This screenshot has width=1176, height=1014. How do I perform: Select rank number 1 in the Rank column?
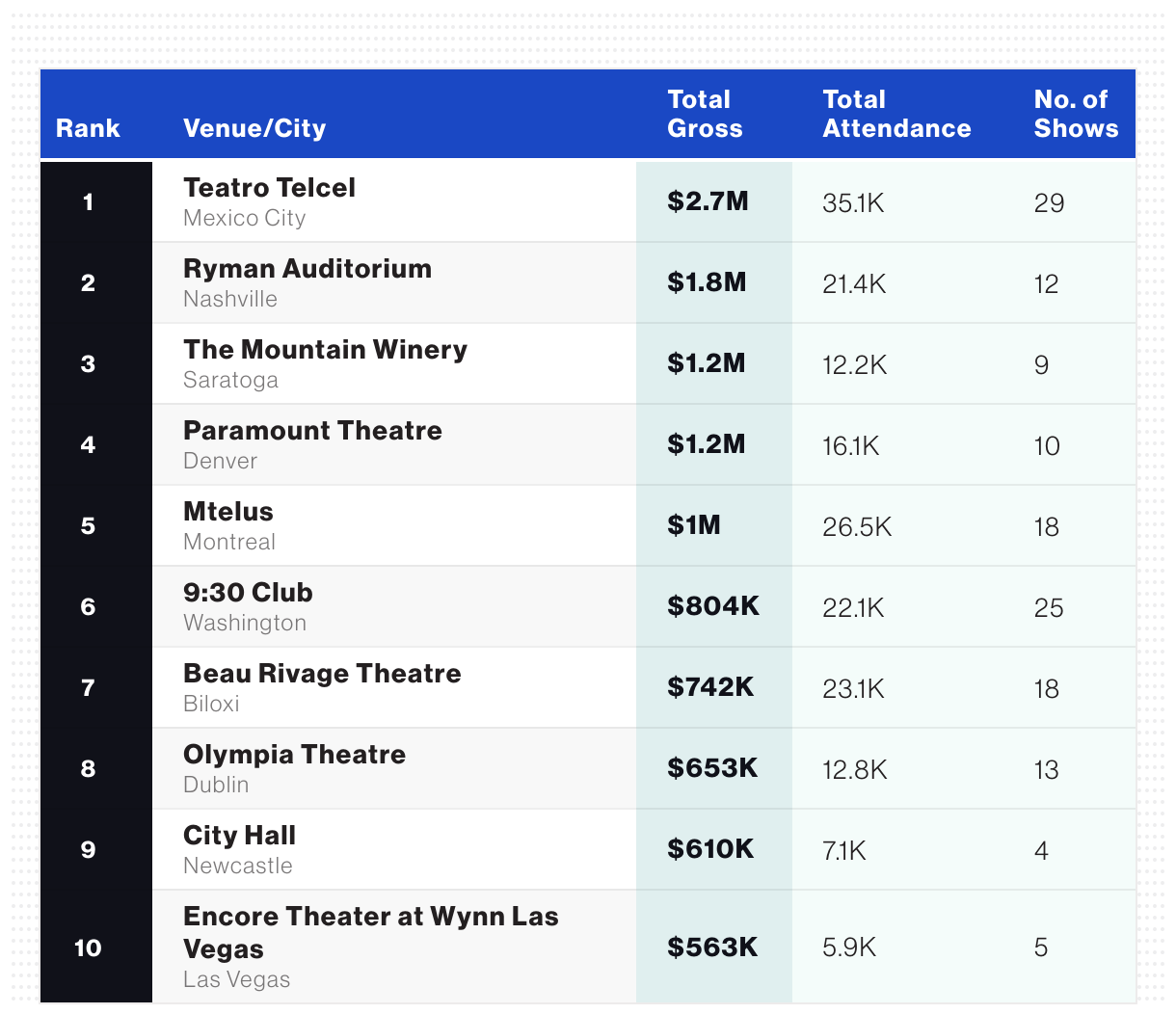[x=88, y=201]
